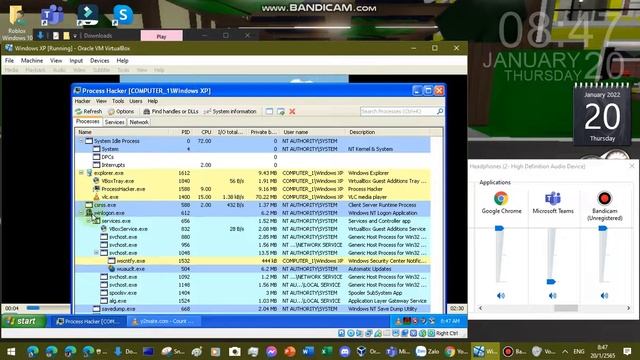Open Word from the Windows taskbar
This screenshot has height=360, width=640.
click(308, 351)
